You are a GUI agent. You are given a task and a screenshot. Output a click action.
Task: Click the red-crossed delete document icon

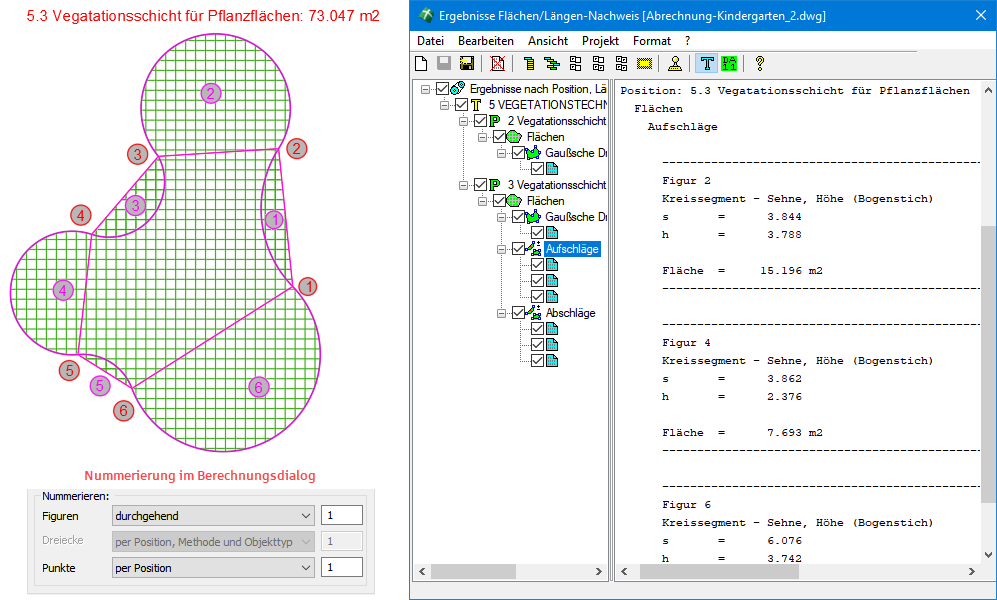[x=498, y=64]
